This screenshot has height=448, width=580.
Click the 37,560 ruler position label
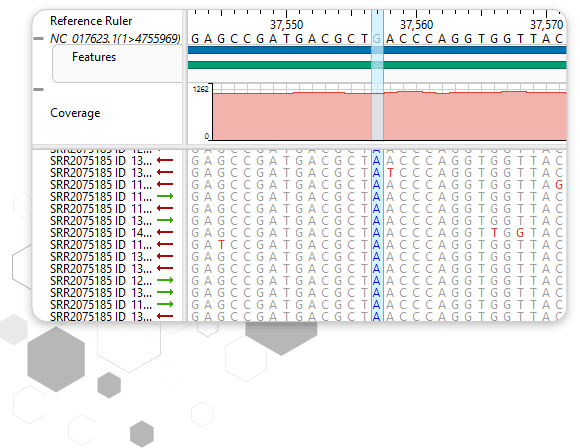click(x=416, y=25)
